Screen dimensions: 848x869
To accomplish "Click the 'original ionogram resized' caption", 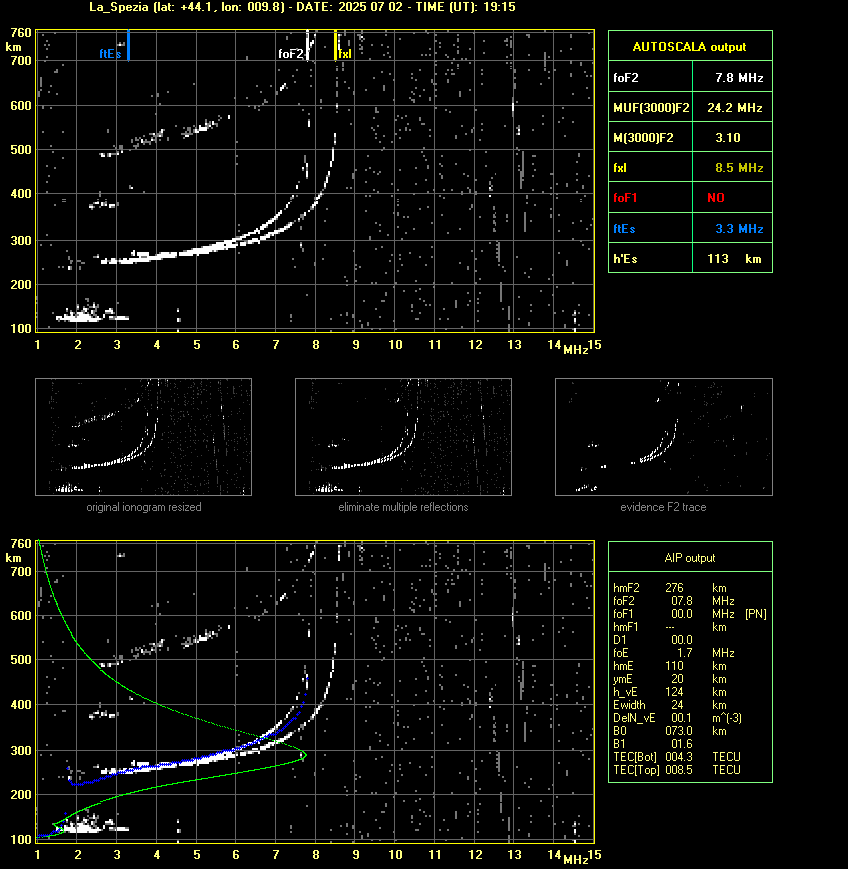I will (144, 507).
